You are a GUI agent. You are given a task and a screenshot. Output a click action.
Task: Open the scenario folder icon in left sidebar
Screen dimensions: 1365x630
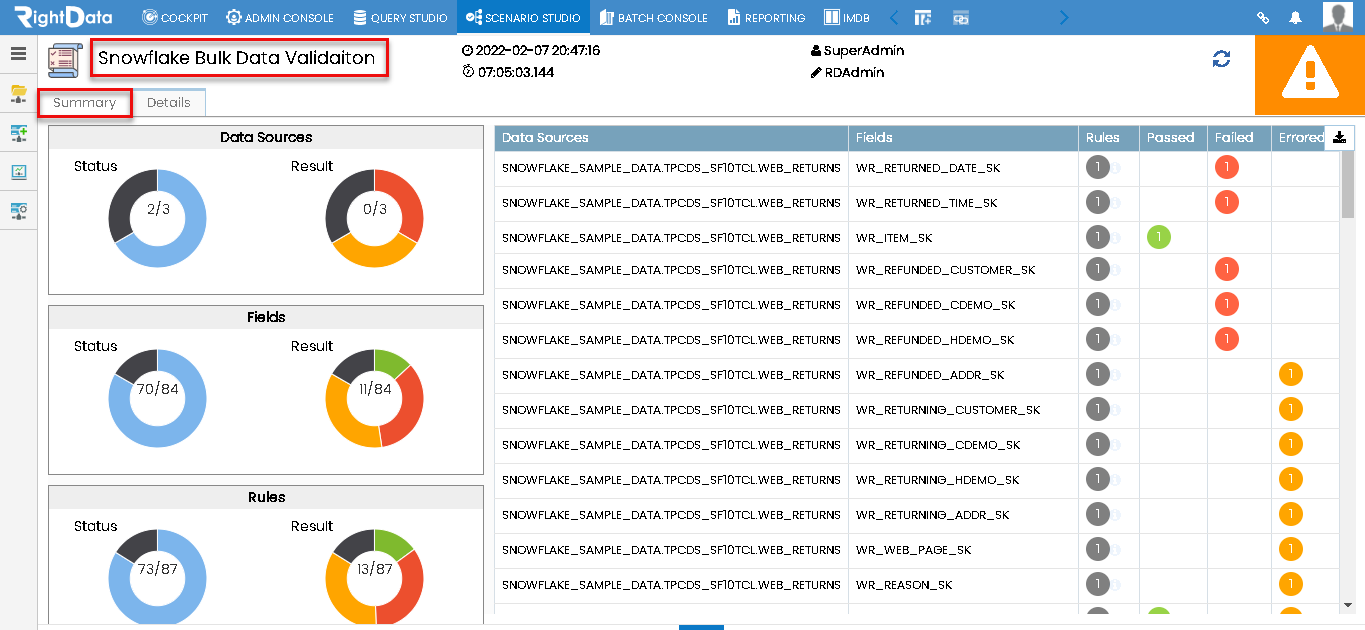(18, 94)
